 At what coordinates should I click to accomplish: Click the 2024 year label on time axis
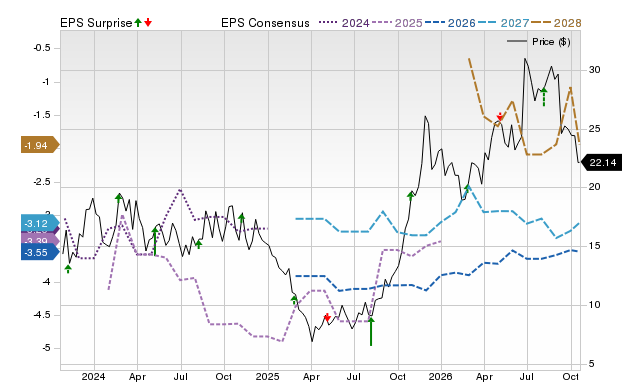pos(93,376)
